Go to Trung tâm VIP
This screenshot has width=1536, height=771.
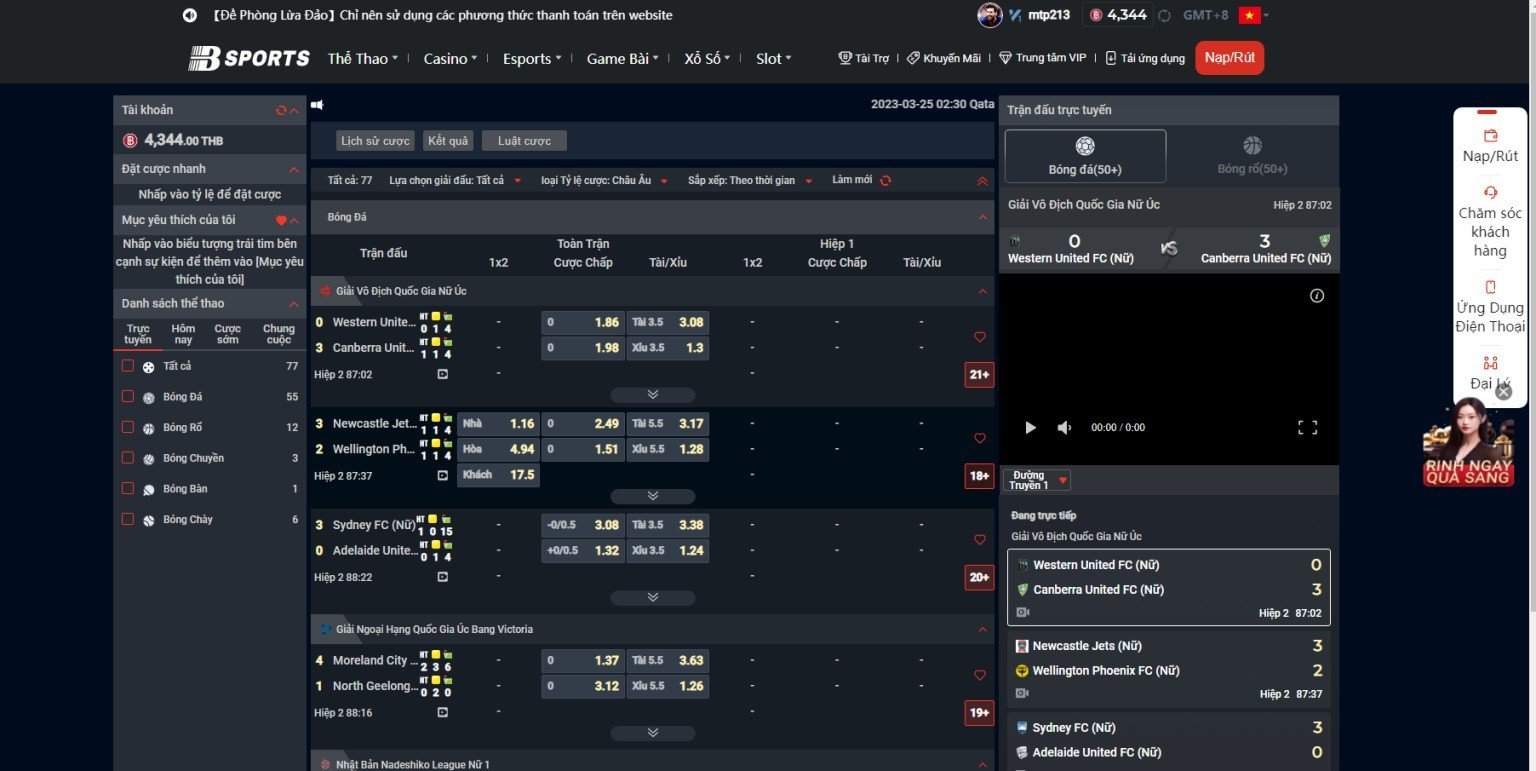(x=1042, y=58)
